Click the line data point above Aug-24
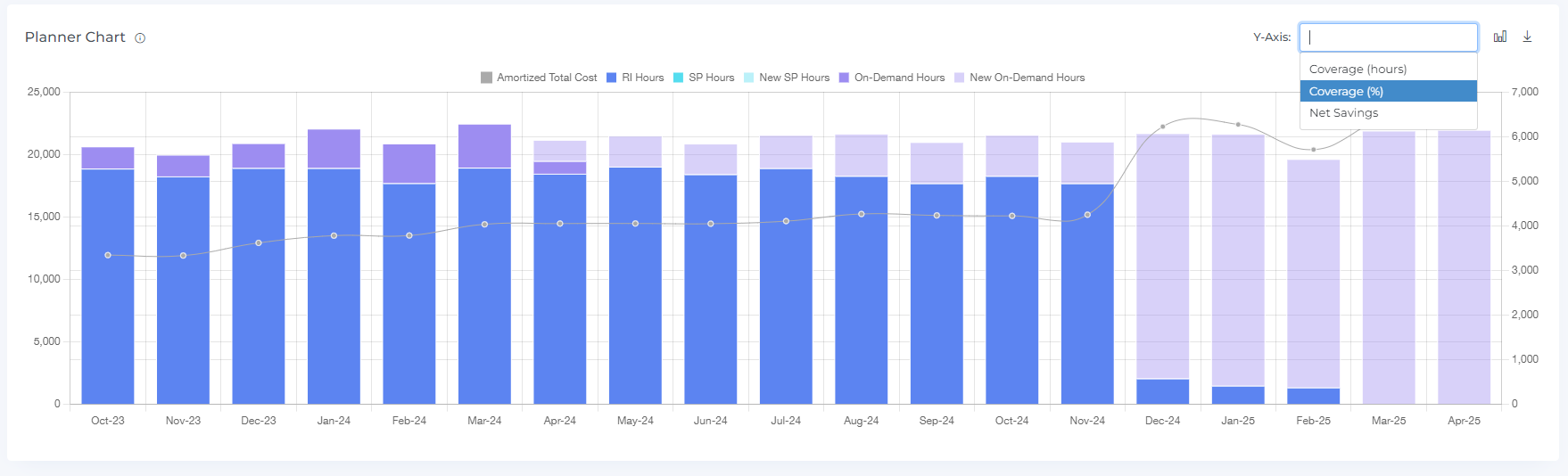The image size is (1568, 476). tap(861, 214)
